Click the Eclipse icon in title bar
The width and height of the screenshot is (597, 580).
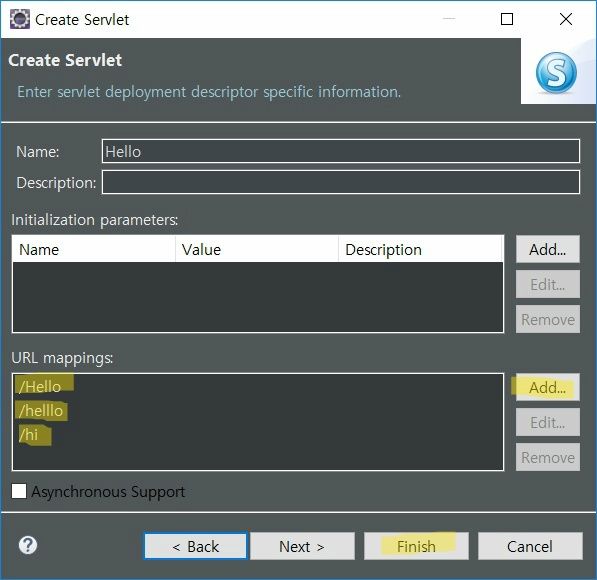tap(19, 19)
